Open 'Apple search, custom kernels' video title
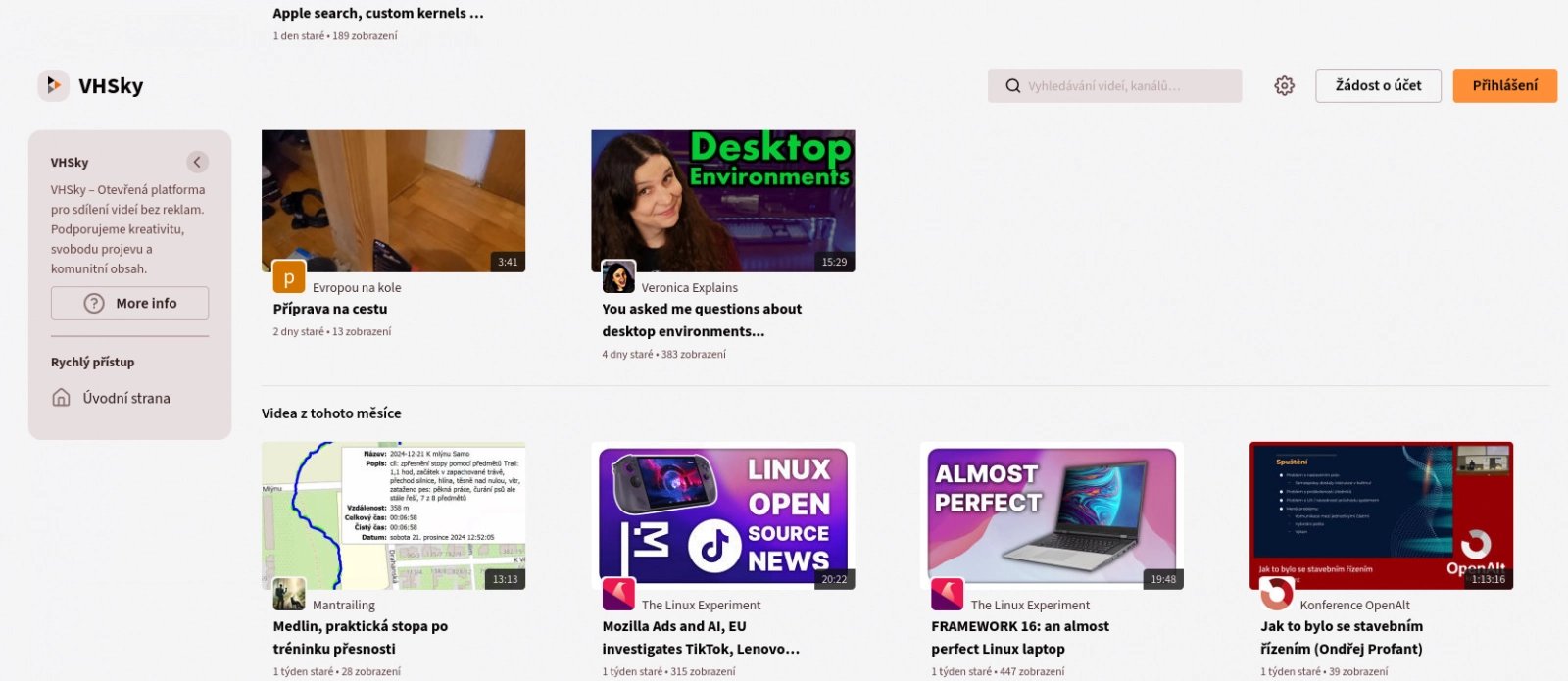This screenshot has height=681, width=1568. (x=378, y=14)
